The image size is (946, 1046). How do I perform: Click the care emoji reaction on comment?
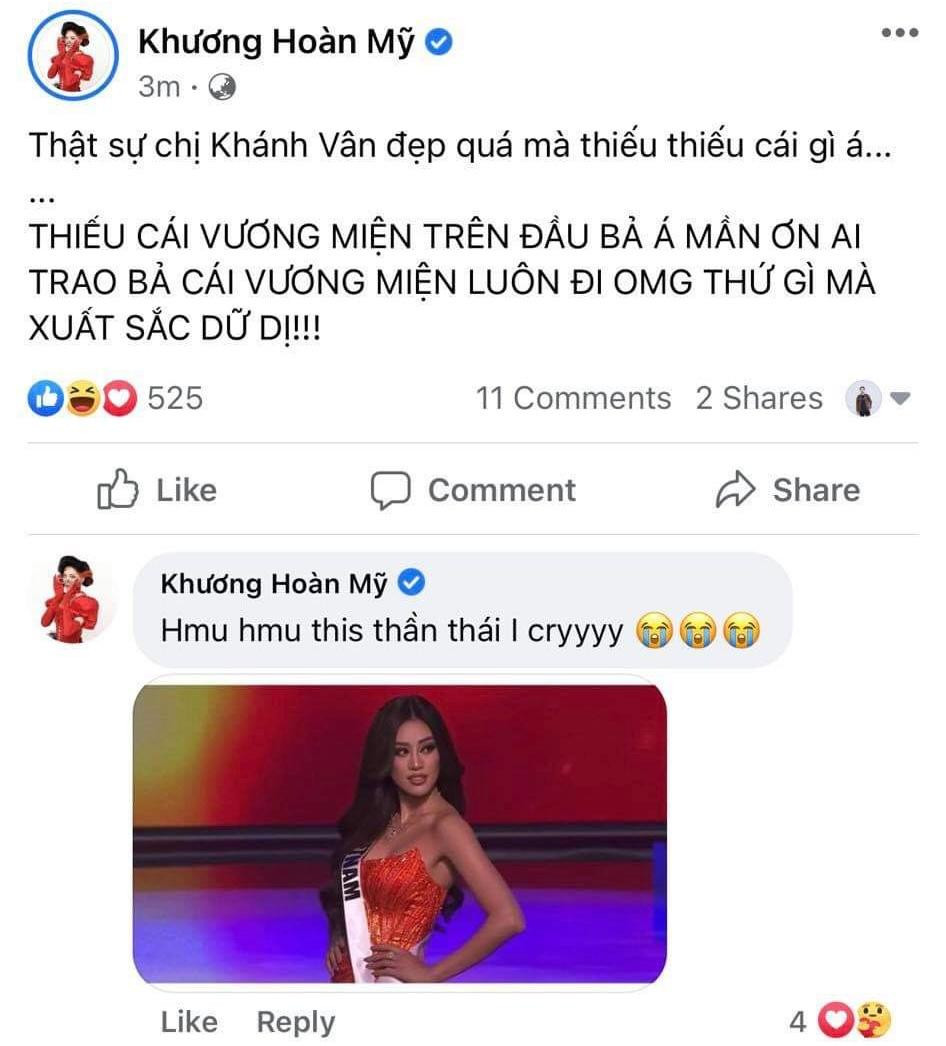click(x=873, y=1019)
